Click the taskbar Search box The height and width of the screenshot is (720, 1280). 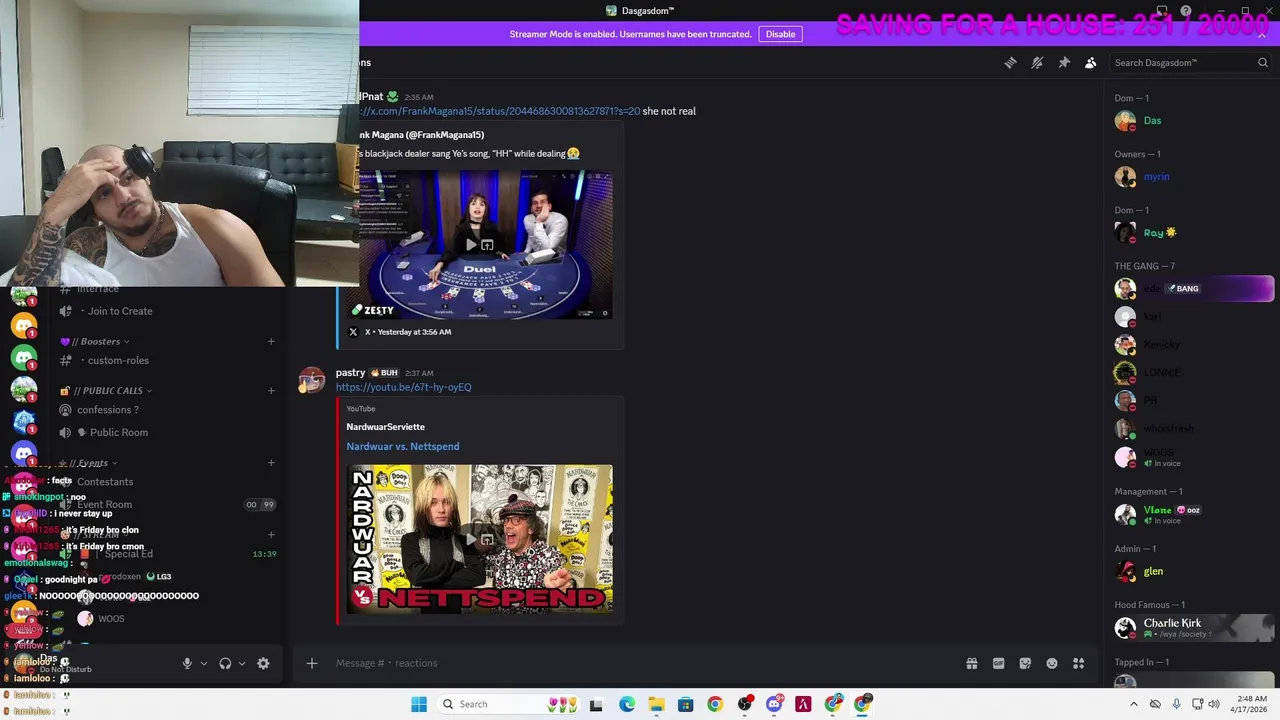508,704
